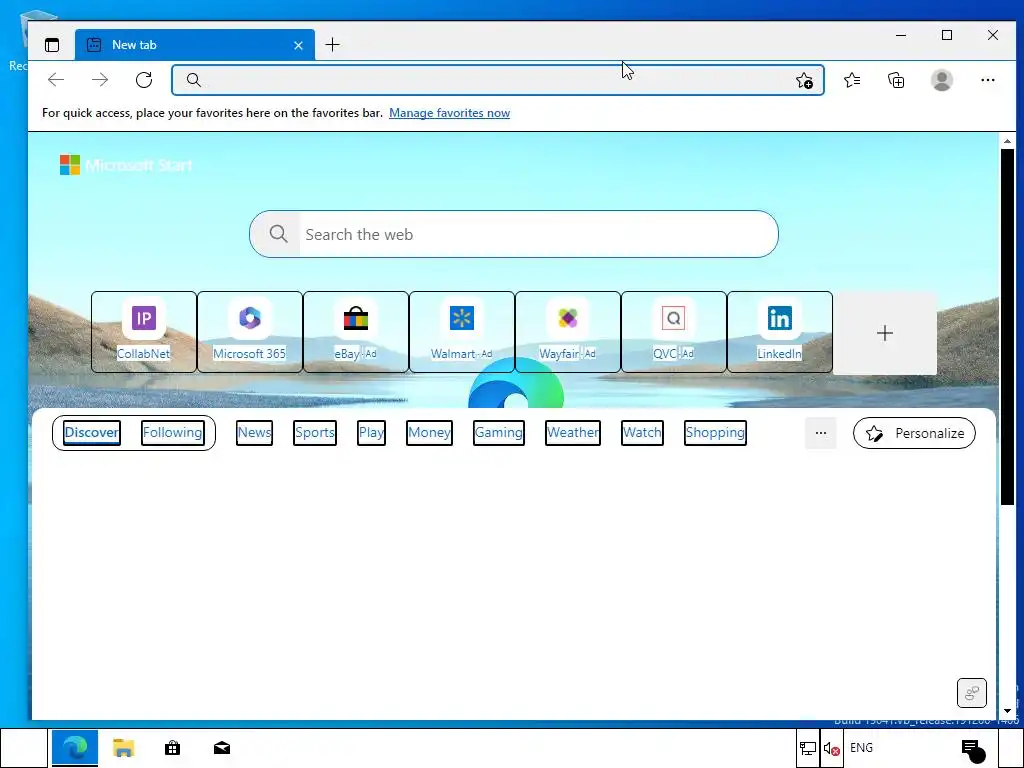Minimize the Edge window
1024x768 pixels.
(x=901, y=35)
